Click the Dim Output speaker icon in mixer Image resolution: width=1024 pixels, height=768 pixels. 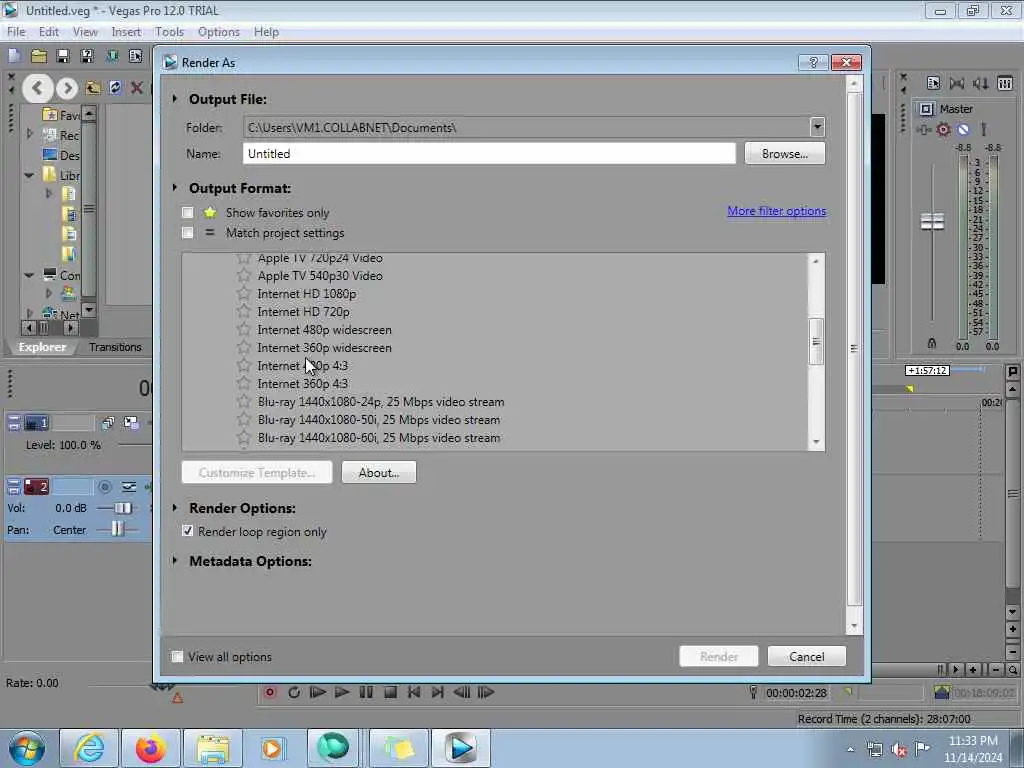[980, 84]
